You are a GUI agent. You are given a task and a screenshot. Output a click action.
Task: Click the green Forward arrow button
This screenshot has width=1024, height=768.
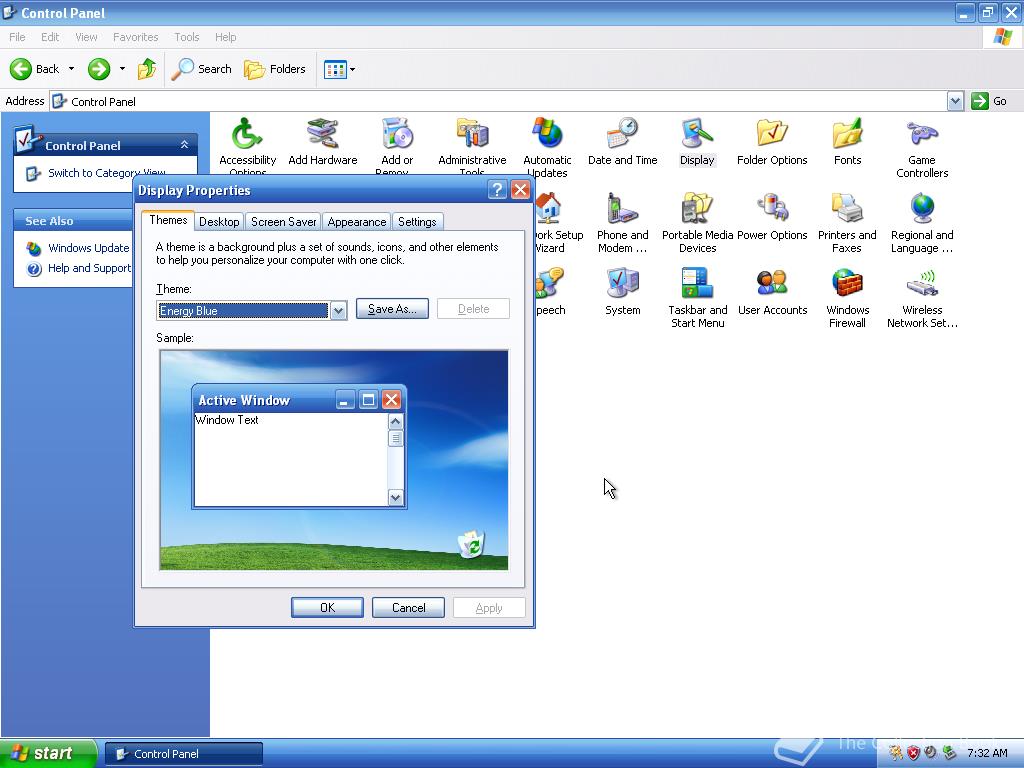(x=99, y=69)
